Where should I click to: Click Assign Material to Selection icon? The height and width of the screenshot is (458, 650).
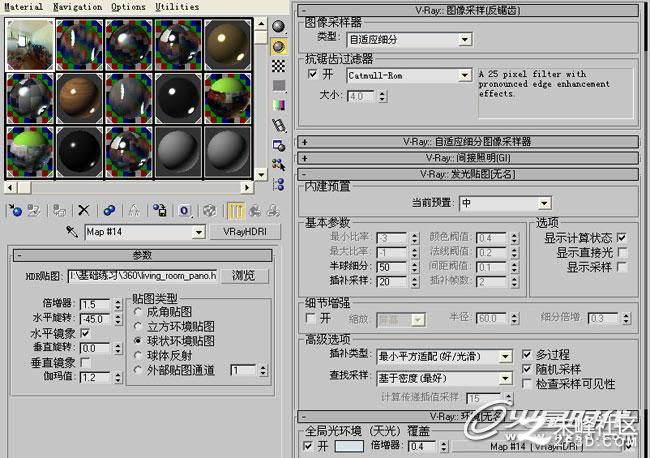[59, 211]
